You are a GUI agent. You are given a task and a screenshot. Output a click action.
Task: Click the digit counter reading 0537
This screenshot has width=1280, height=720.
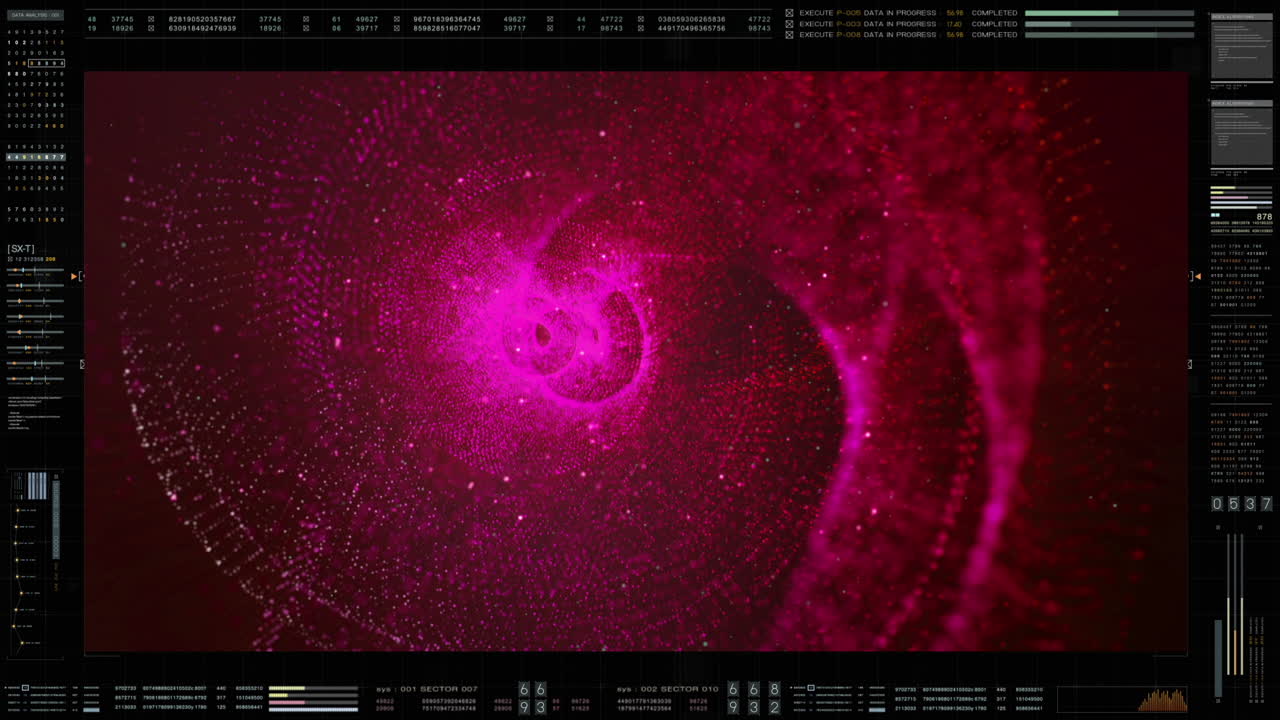1242,504
